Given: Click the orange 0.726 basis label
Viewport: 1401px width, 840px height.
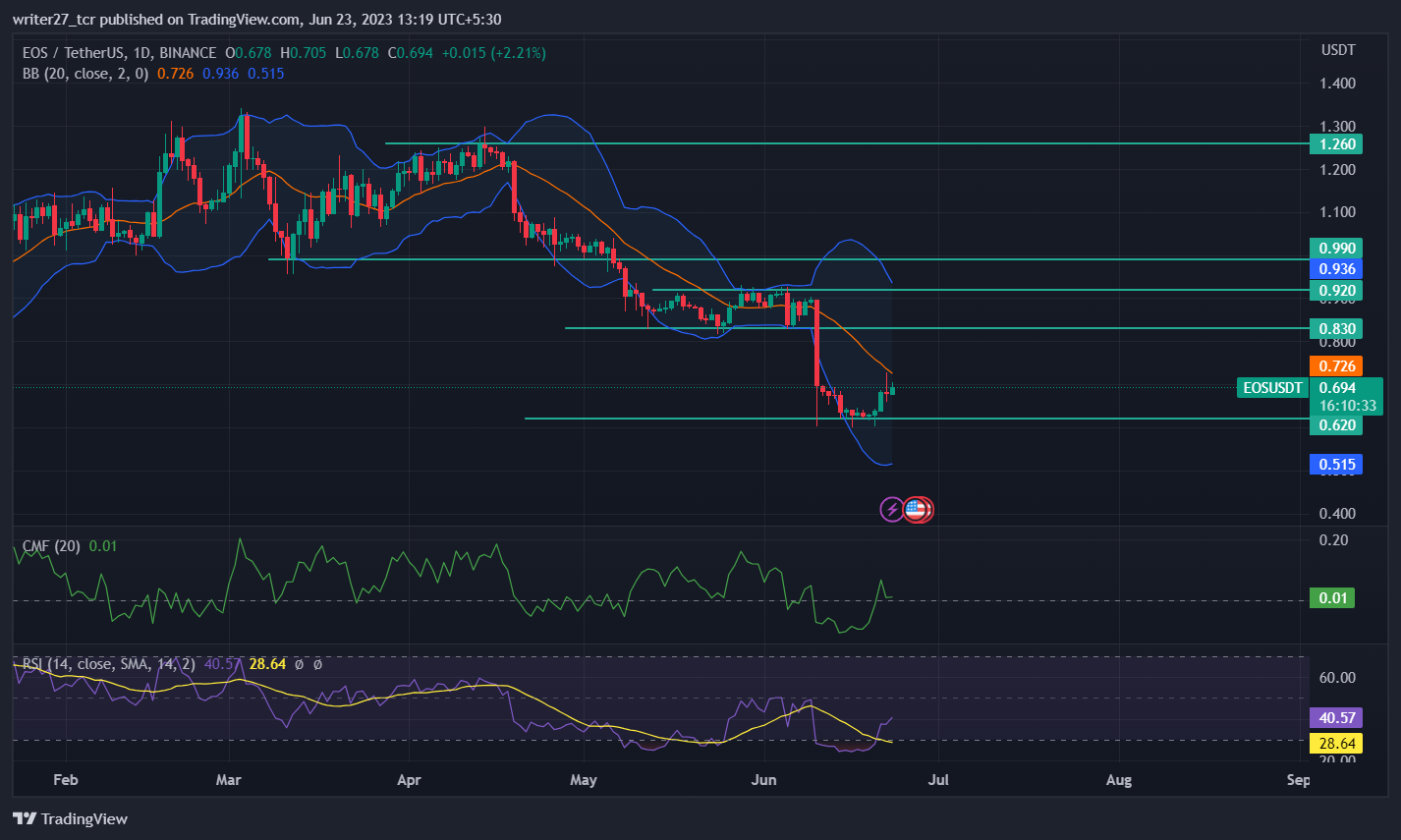Looking at the screenshot, I should (x=1336, y=366).
